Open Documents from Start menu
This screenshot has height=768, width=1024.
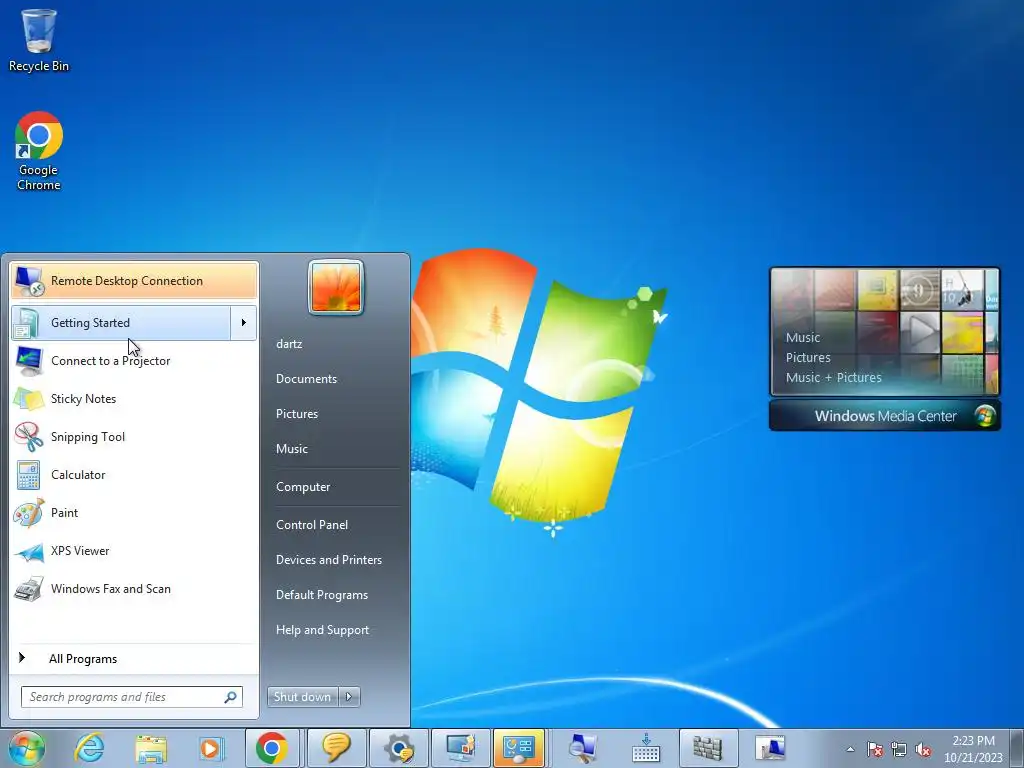(306, 379)
